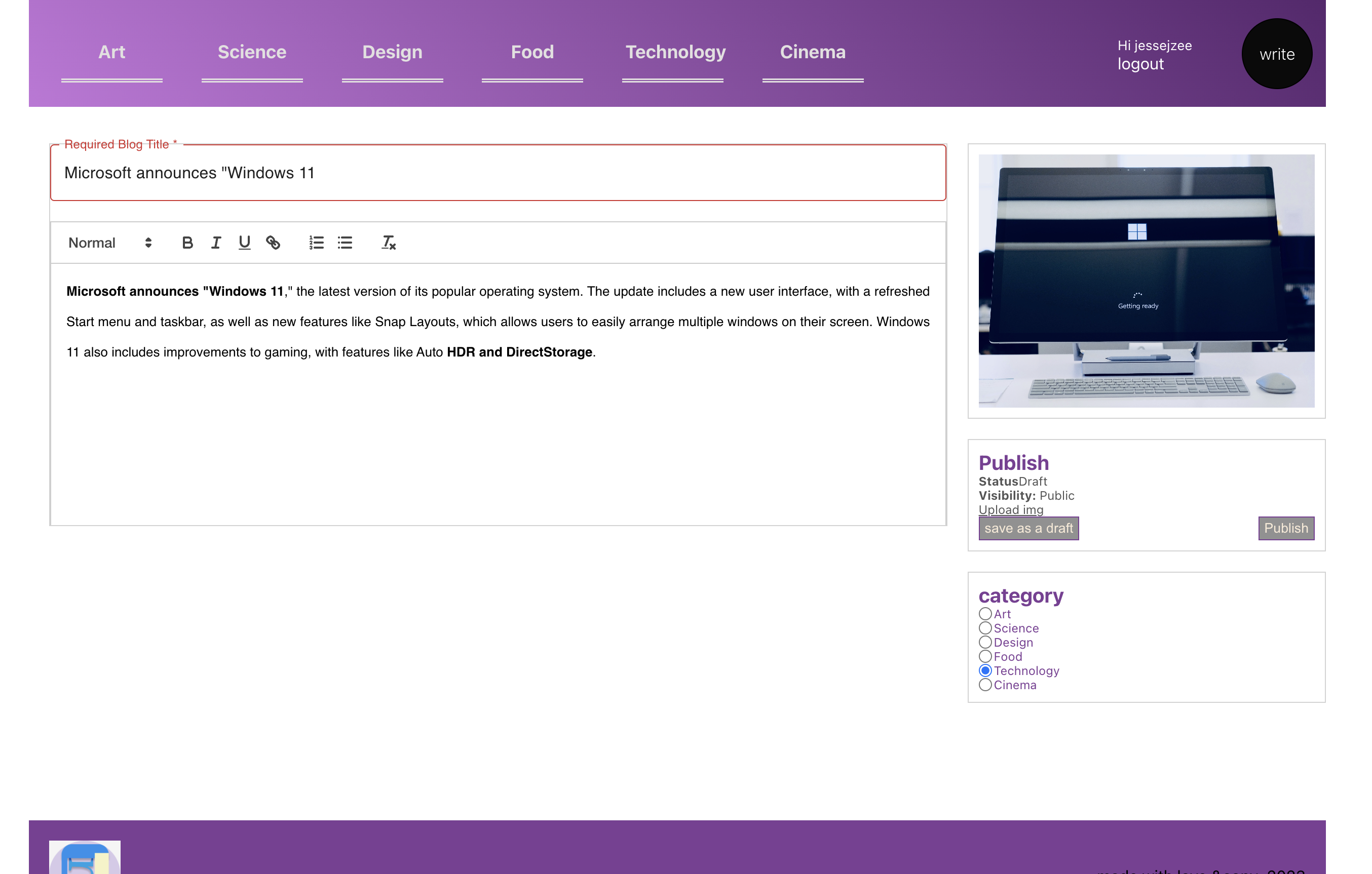Click into the Required Blog Title field
This screenshot has width=1372, height=874.
498,173
